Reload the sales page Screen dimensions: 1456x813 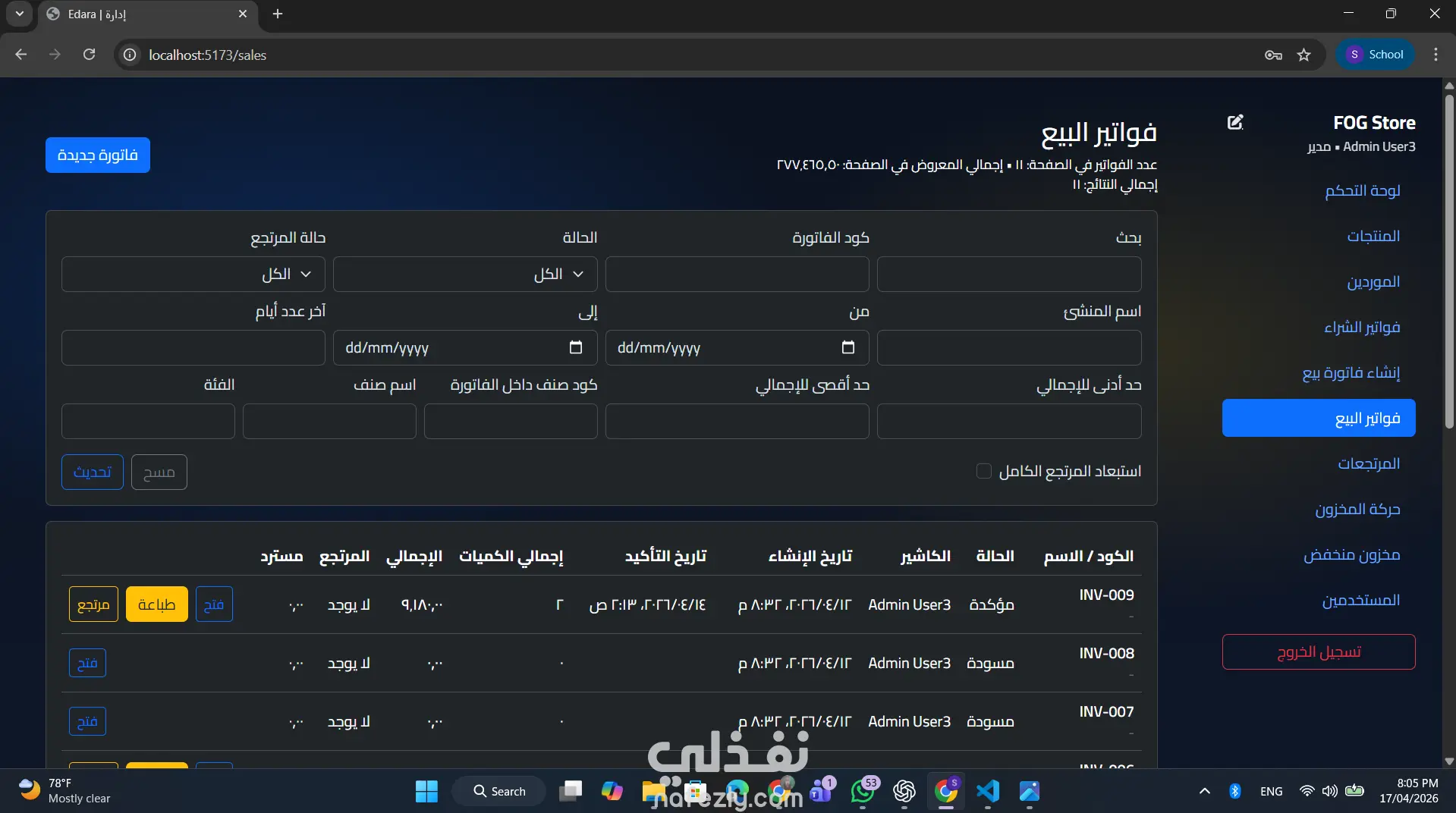[89, 55]
